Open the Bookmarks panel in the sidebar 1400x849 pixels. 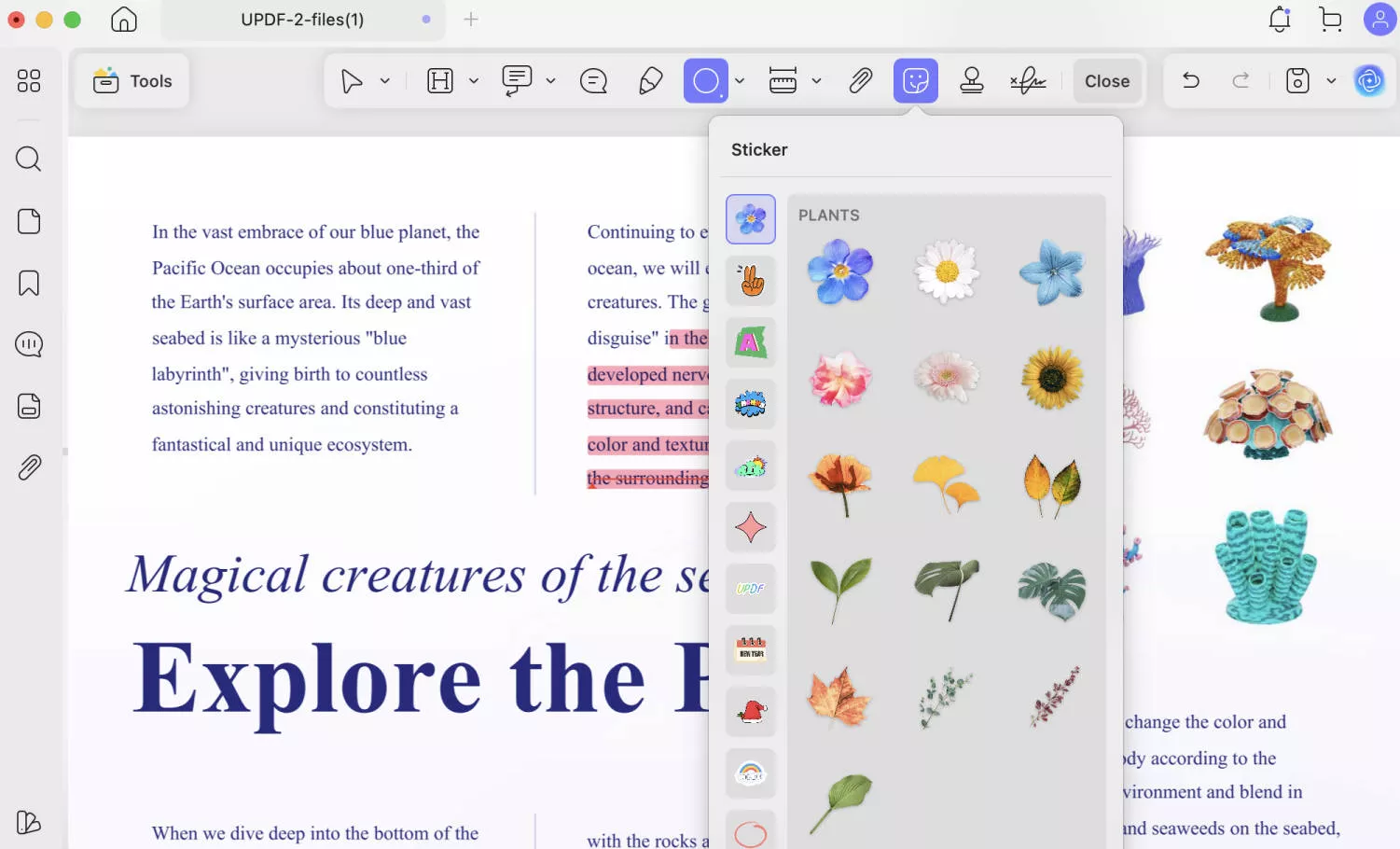point(28,282)
